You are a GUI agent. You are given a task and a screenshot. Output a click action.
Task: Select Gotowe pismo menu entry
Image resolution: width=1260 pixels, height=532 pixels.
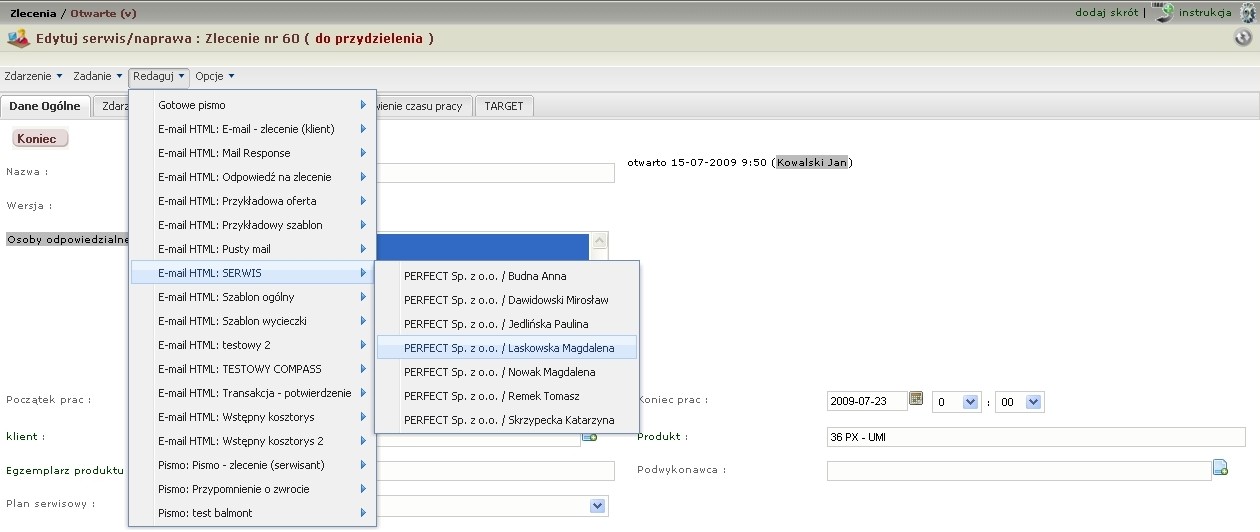253,105
